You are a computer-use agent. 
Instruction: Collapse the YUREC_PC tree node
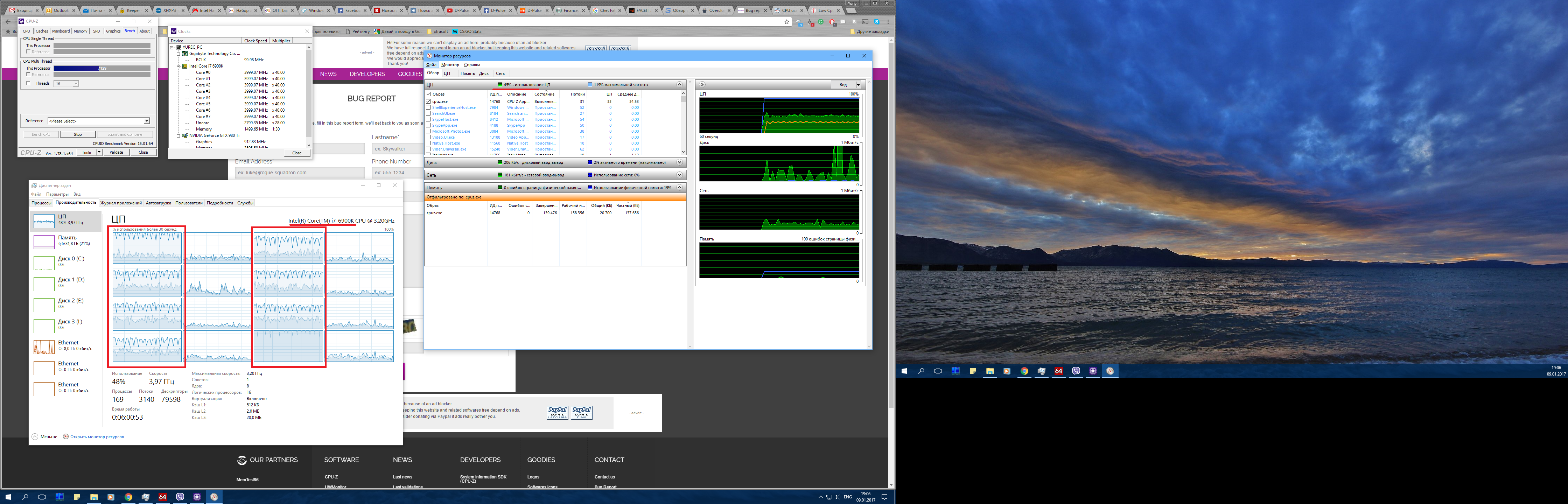[171, 47]
